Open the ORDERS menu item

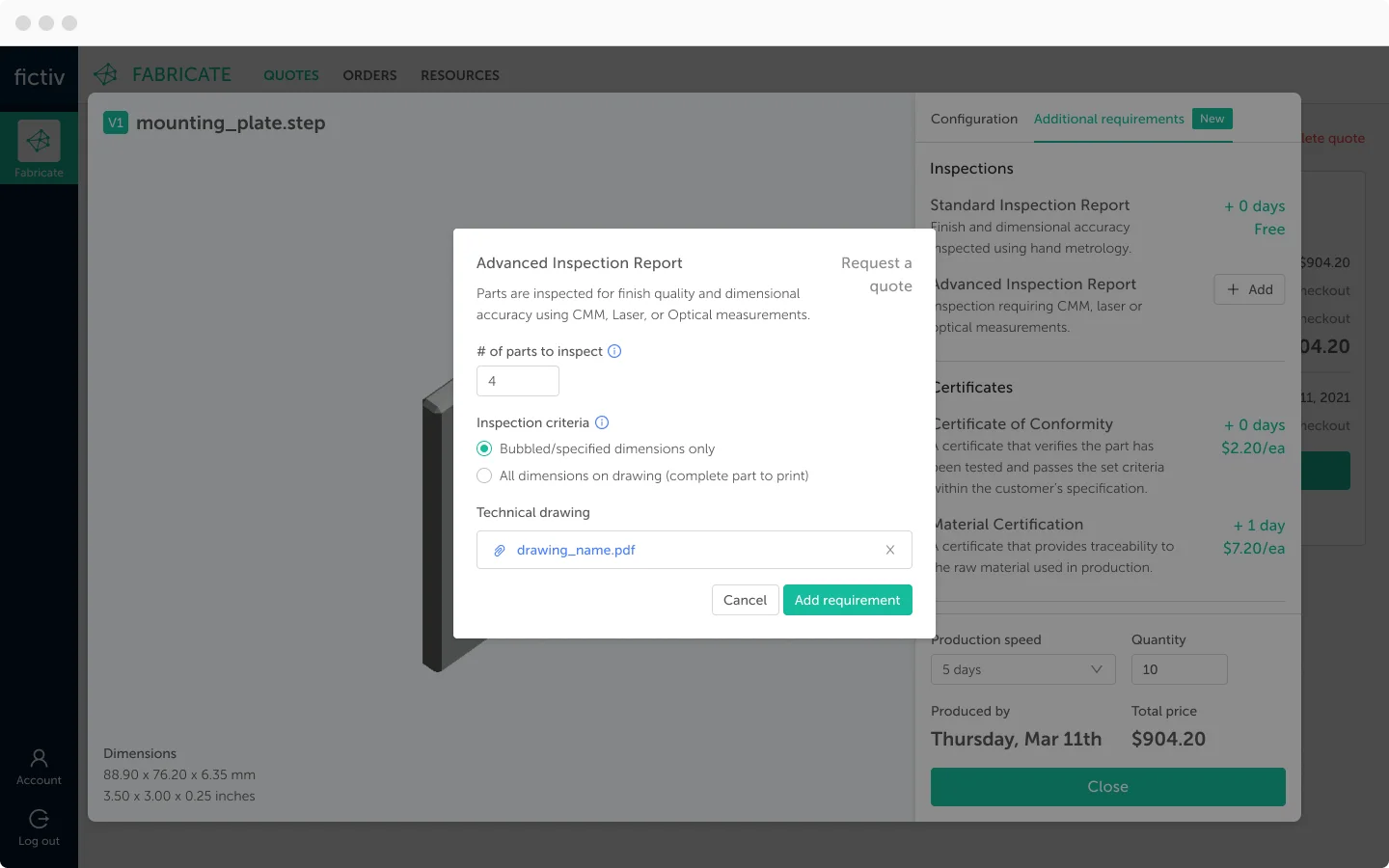click(x=369, y=75)
